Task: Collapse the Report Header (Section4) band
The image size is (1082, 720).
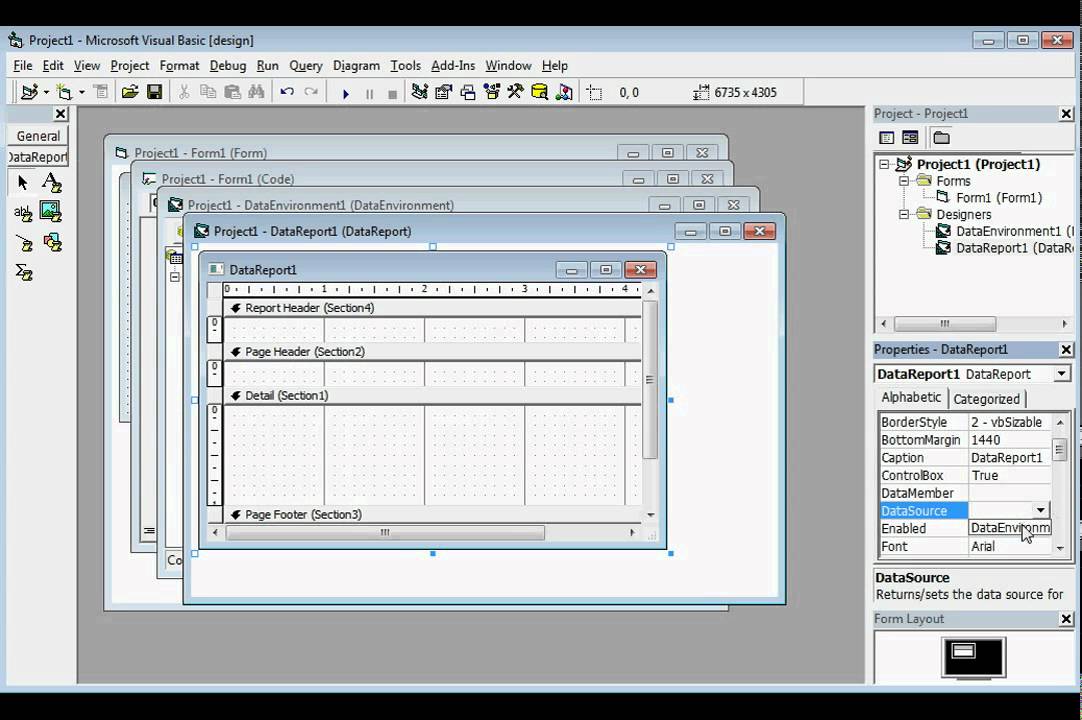Action: 235,308
